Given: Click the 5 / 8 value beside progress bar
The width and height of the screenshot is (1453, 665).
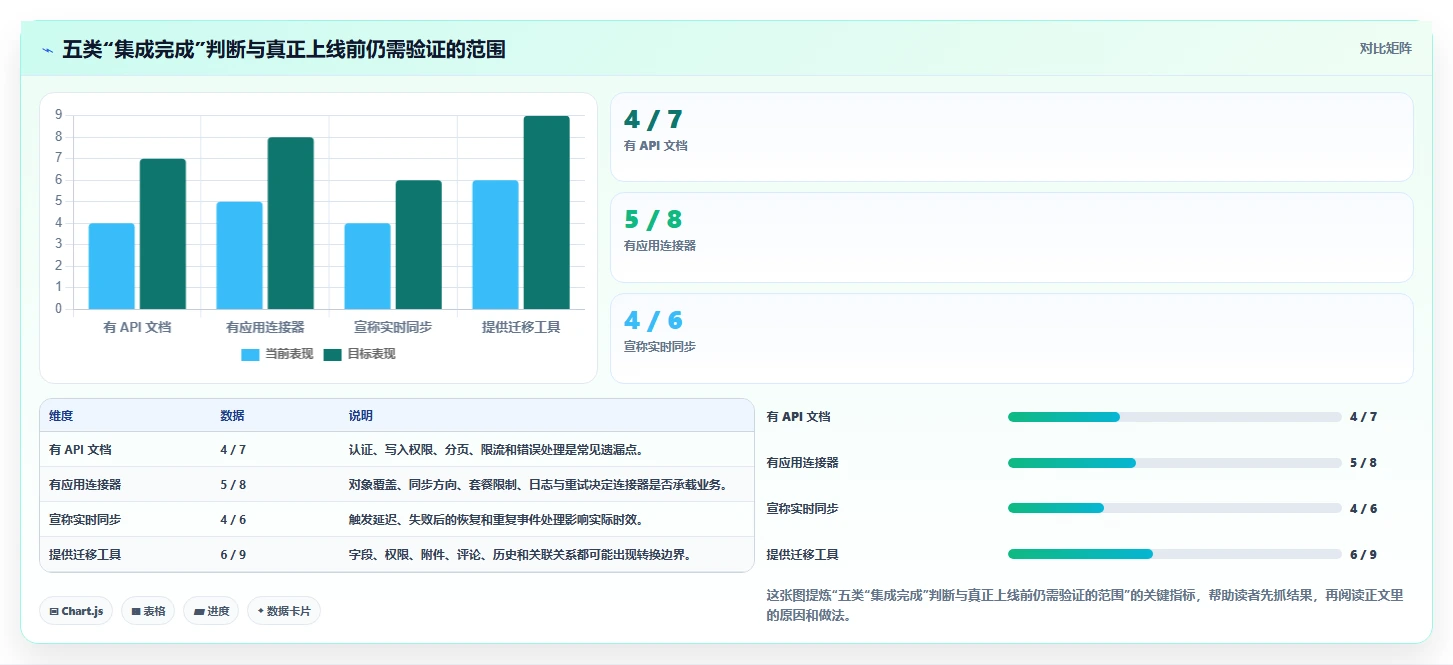Looking at the screenshot, I should [x=1363, y=463].
